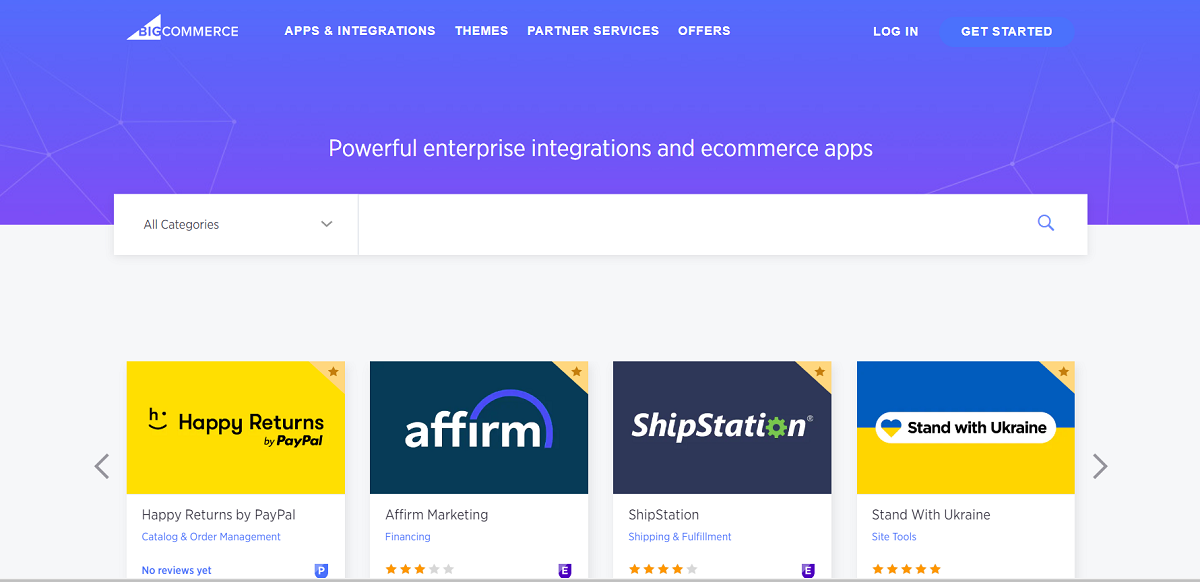Click the BigCommerce logo
1200x582 pixels.
coord(181,29)
